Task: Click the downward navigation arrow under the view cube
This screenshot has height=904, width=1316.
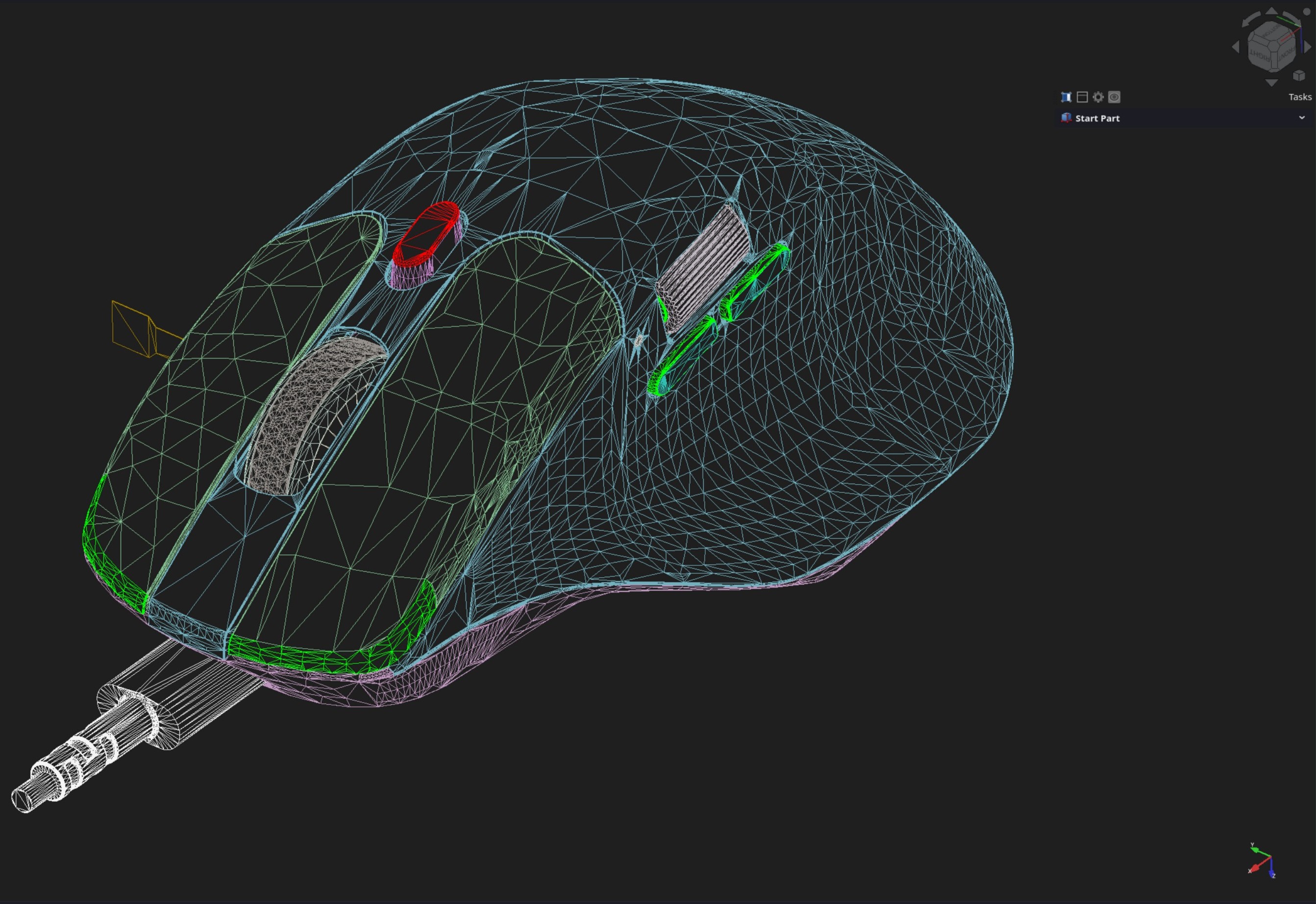Action: point(1272,83)
